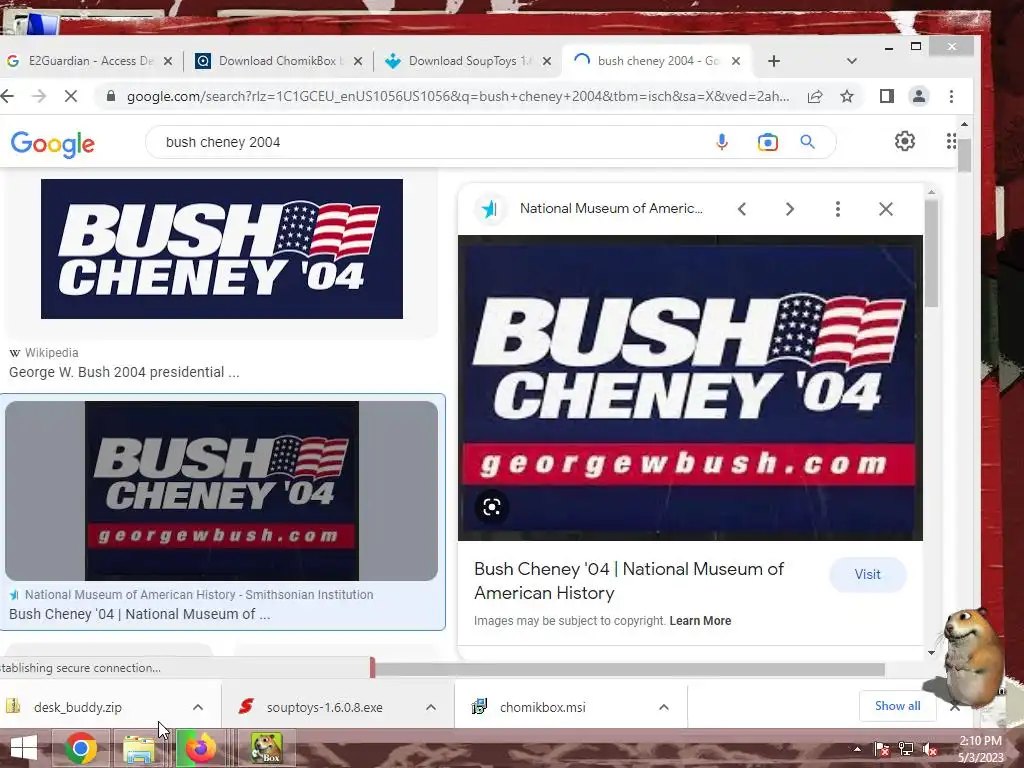The height and width of the screenshot is (768, 1024).
Task: Open Bush Cheney '04 National Museum result link
Action: [139, 615]
